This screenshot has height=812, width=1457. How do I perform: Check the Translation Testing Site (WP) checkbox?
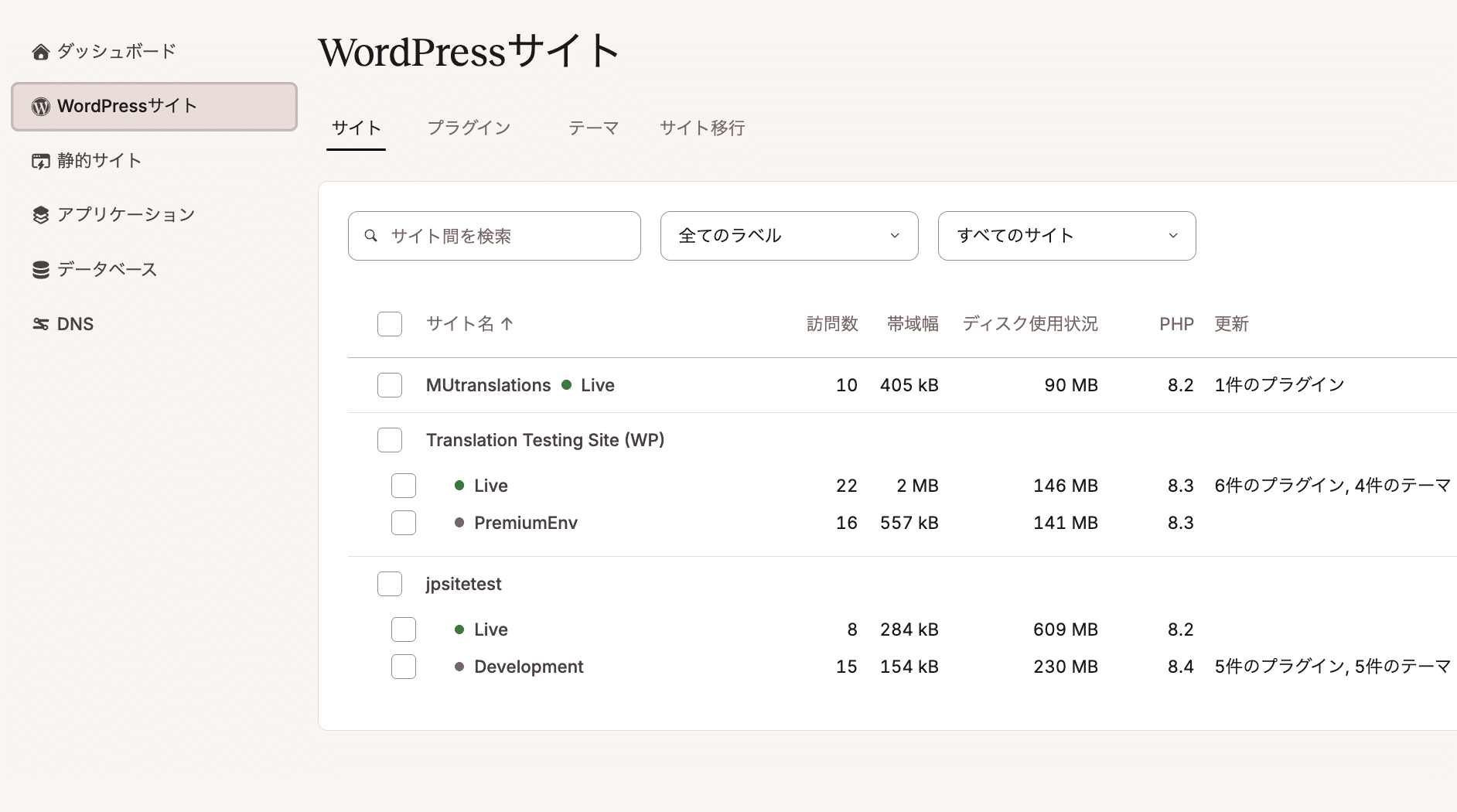(x=390, y=439)
